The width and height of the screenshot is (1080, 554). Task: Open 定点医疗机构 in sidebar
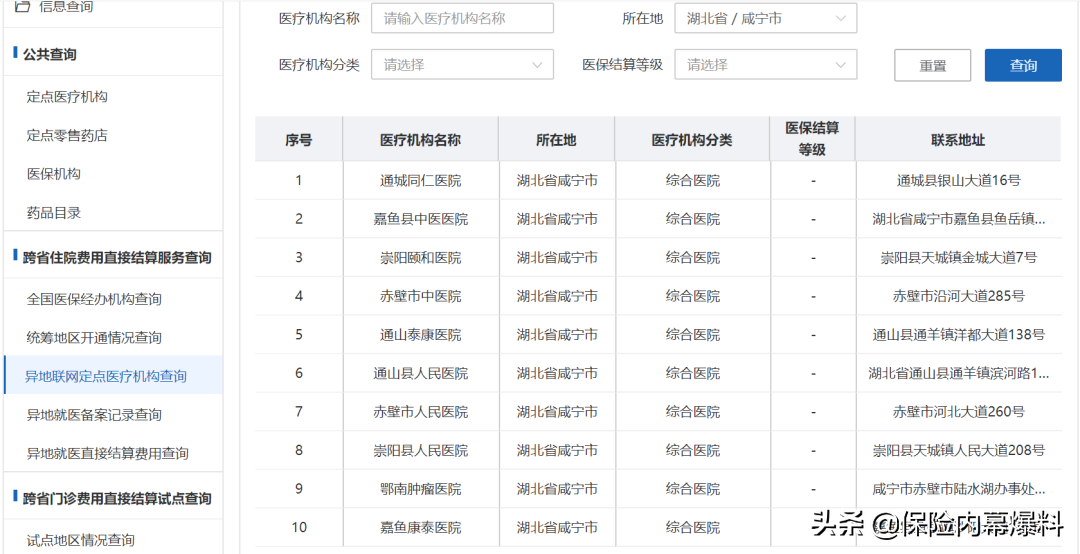coord(67,96)
